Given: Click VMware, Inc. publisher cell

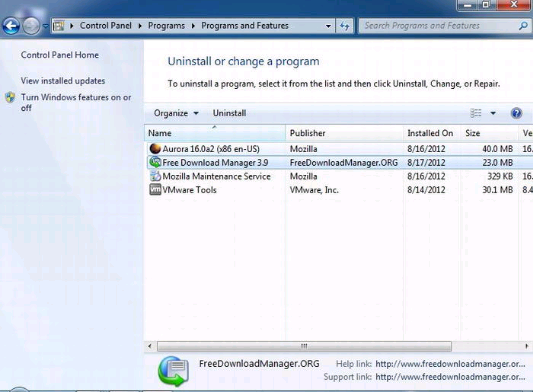Looking at the screenshot, I should 314,190.
